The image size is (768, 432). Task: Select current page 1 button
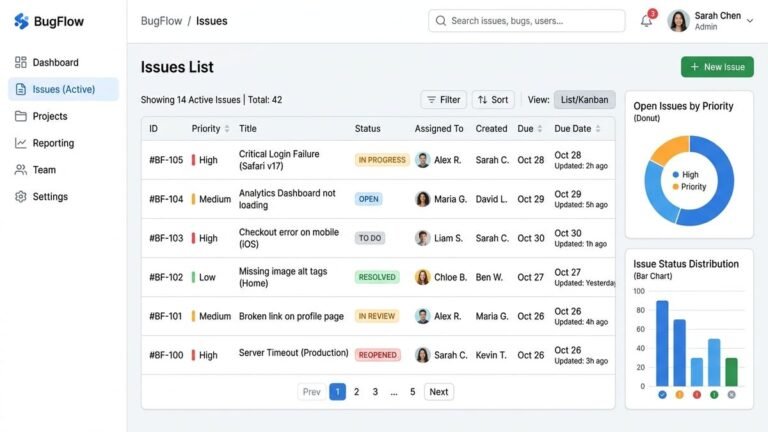[337, 392]
